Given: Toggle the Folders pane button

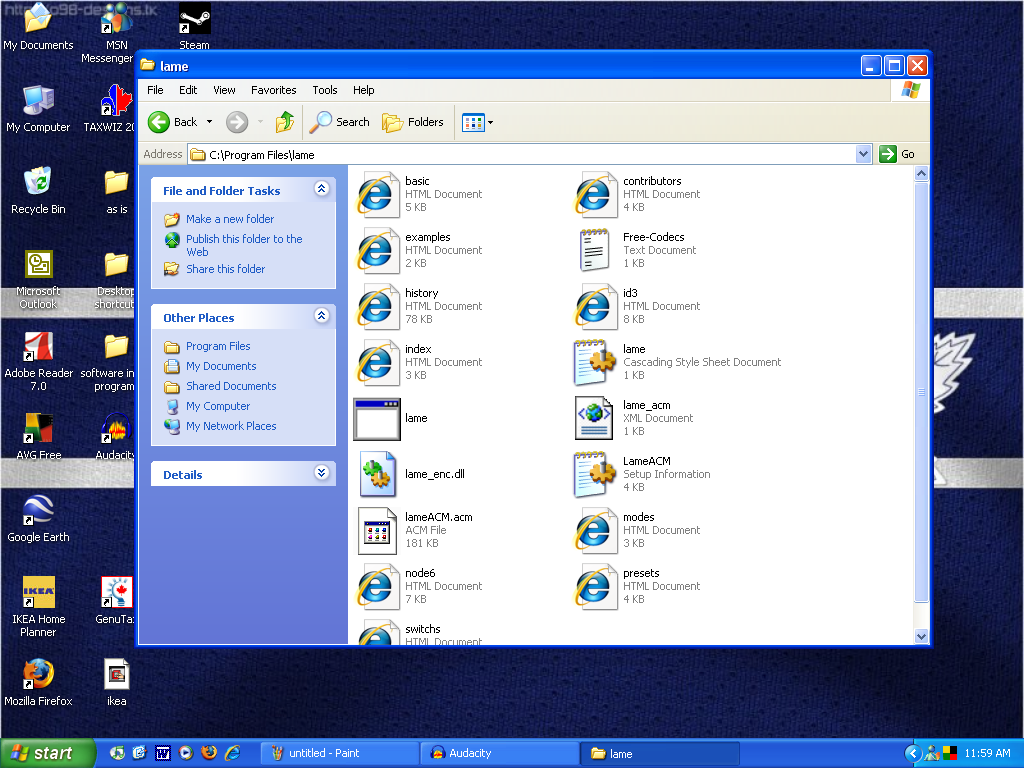Looking at the screenshot, I should pyautogui.click(x=413, y=122).
